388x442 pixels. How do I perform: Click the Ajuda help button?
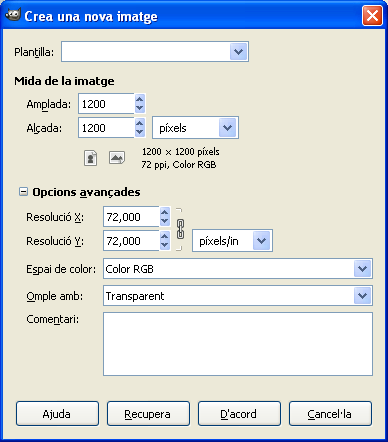57,414
